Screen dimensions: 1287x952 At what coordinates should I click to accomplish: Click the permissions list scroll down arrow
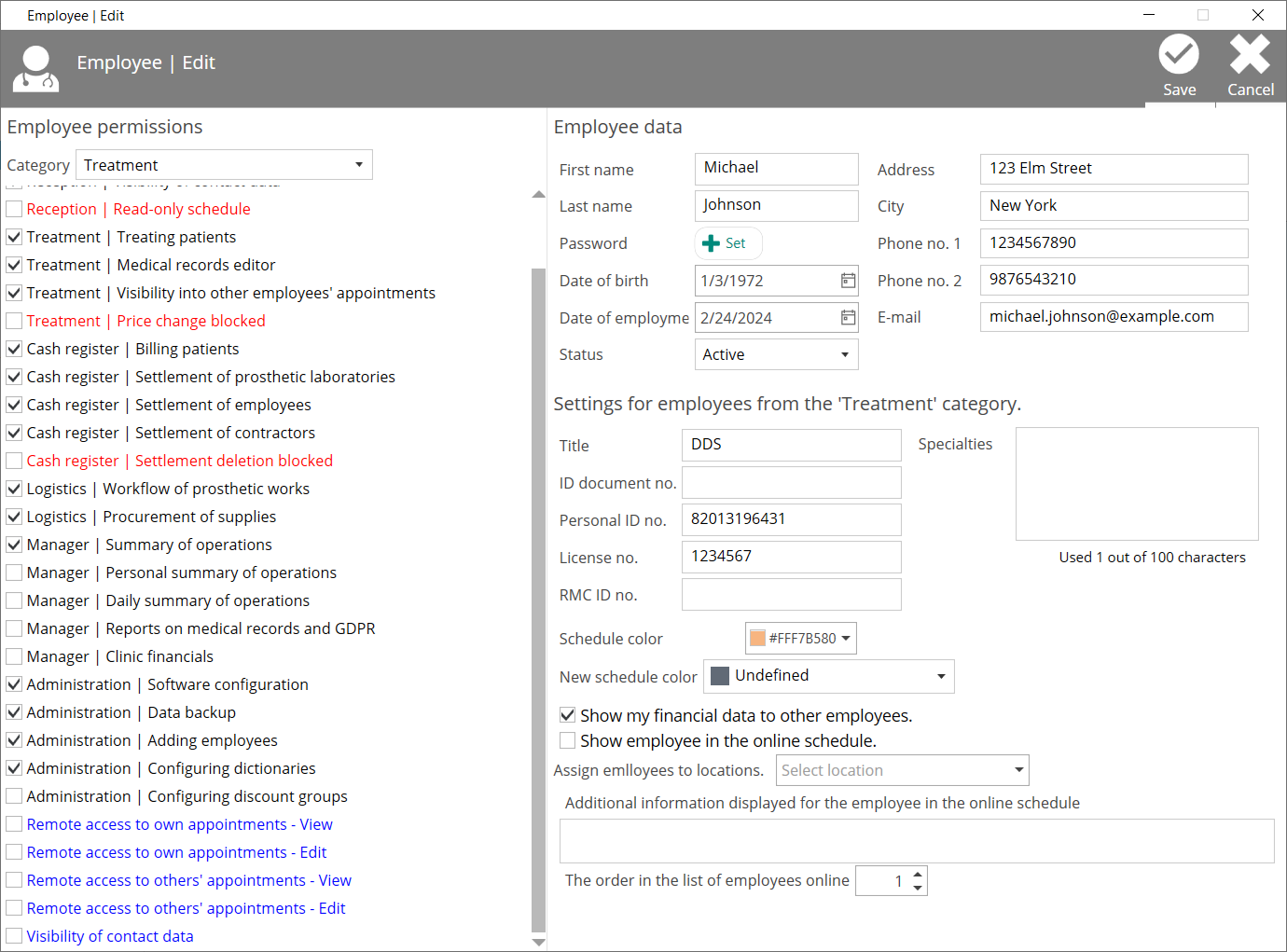tap(538, 943)
